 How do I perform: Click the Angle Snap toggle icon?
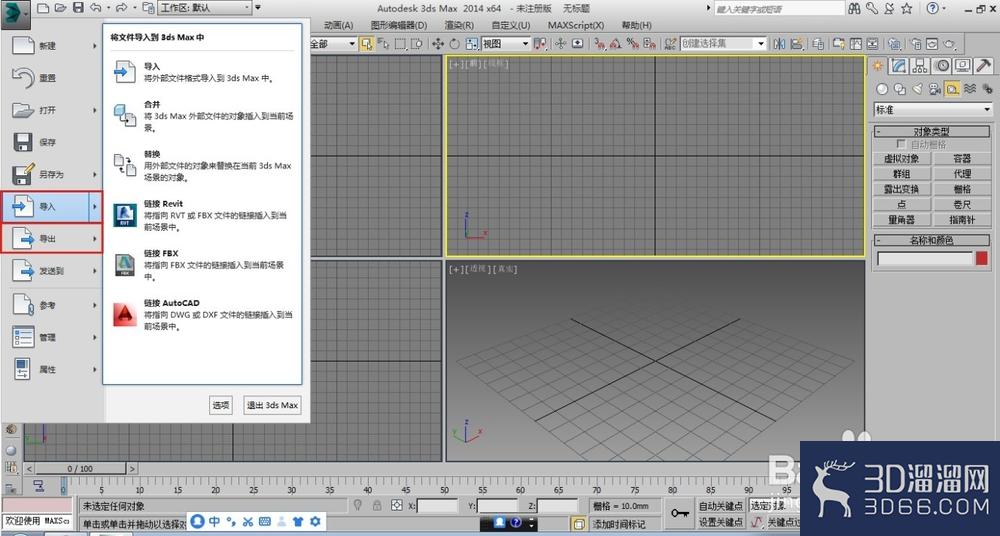[615, 43]
